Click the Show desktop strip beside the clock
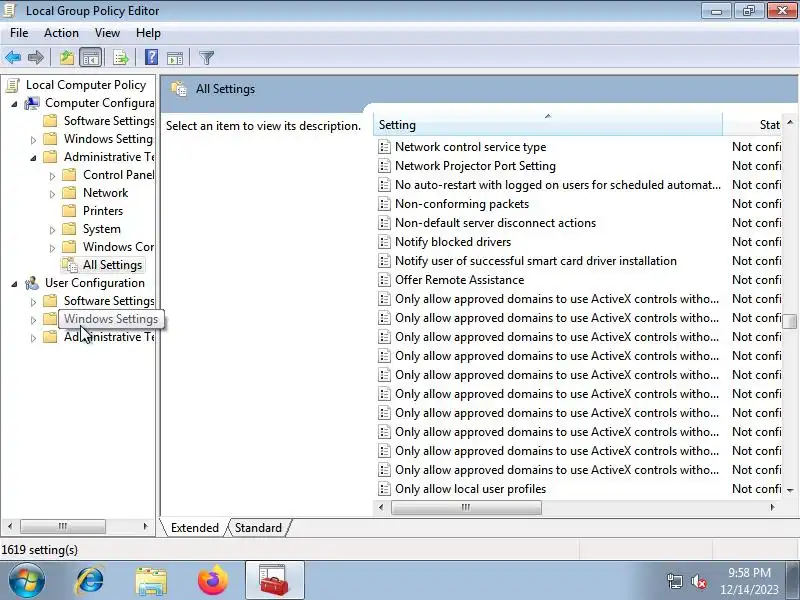This screenshot has height=600, width=800. [794, 581]
